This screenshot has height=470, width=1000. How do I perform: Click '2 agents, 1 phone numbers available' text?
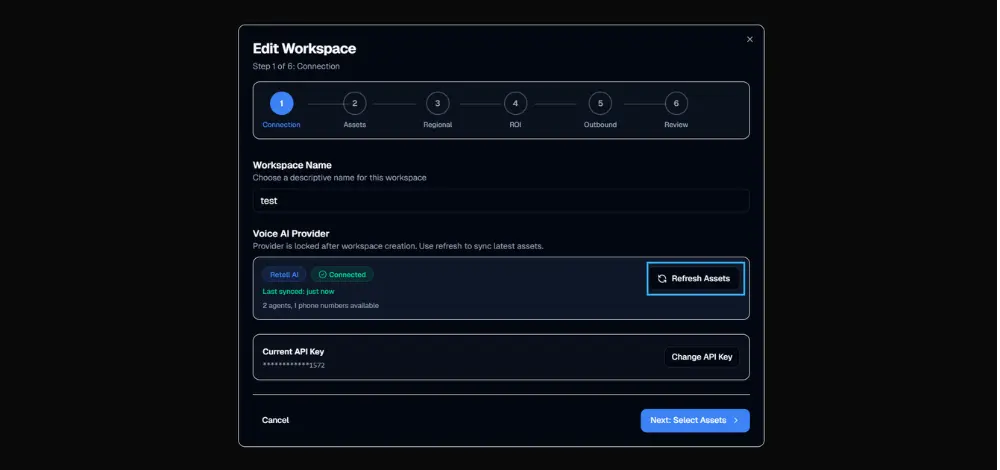pos(321,305)
